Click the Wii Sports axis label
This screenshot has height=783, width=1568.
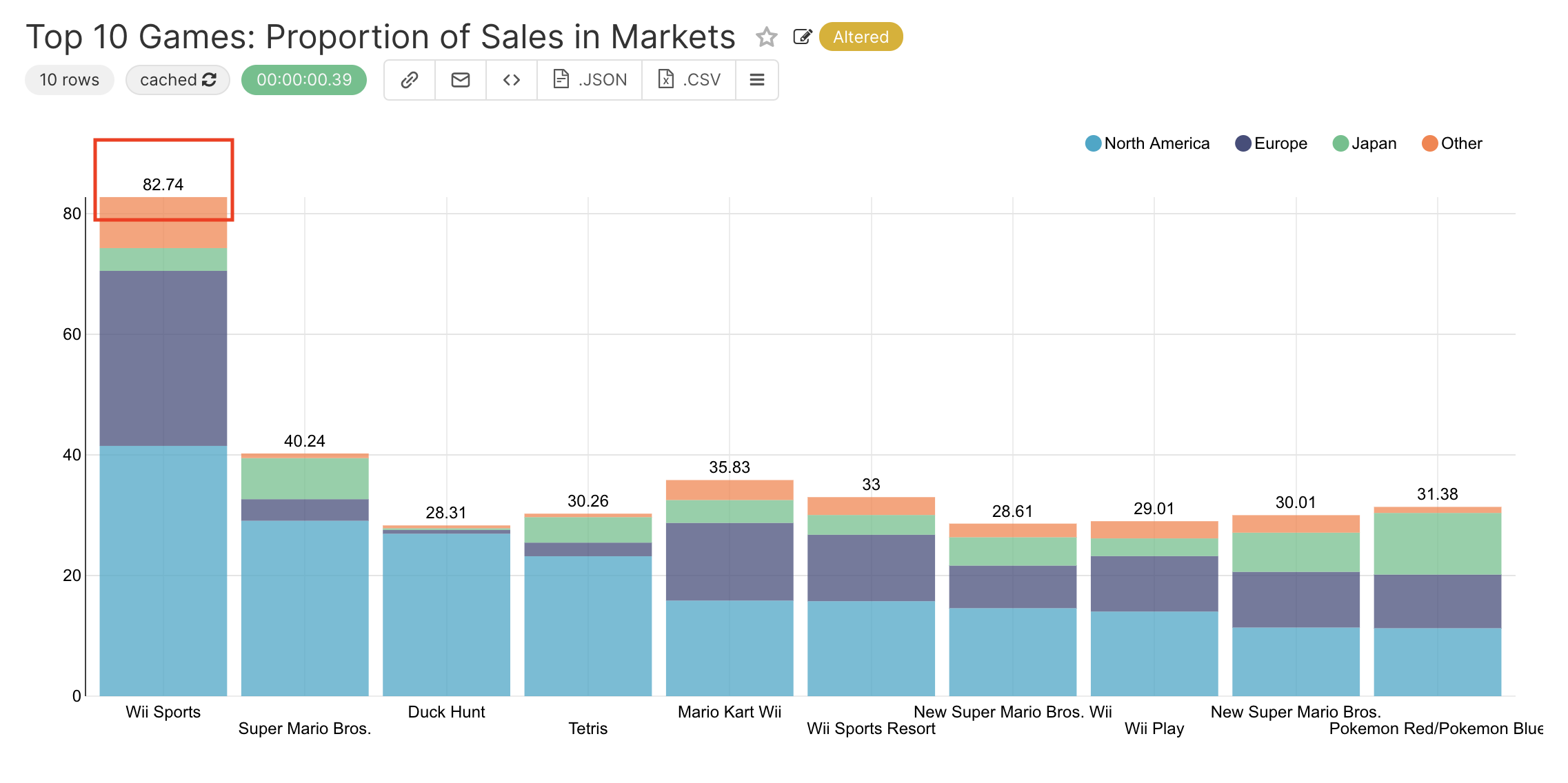(x=163, y=712)
